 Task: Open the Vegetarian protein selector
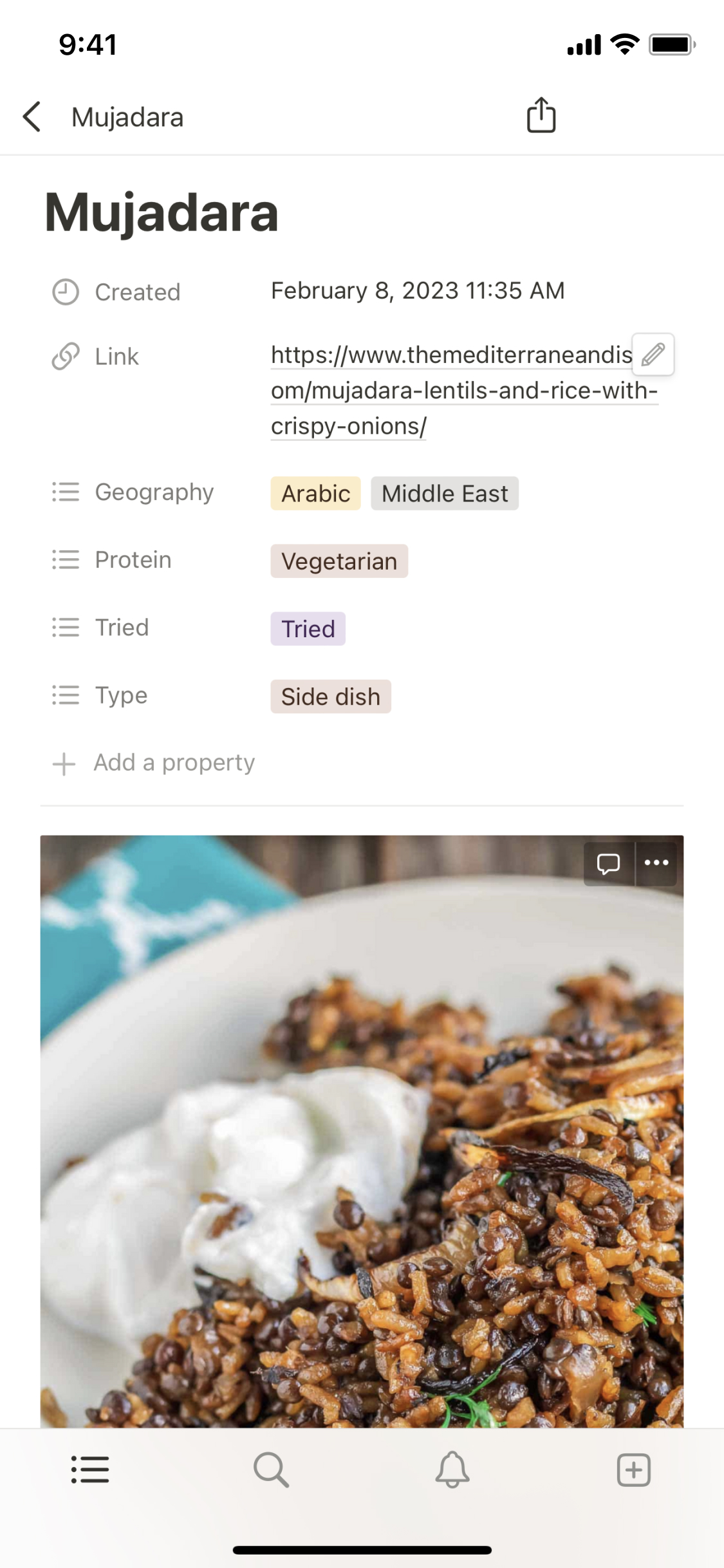pos(339,561)
